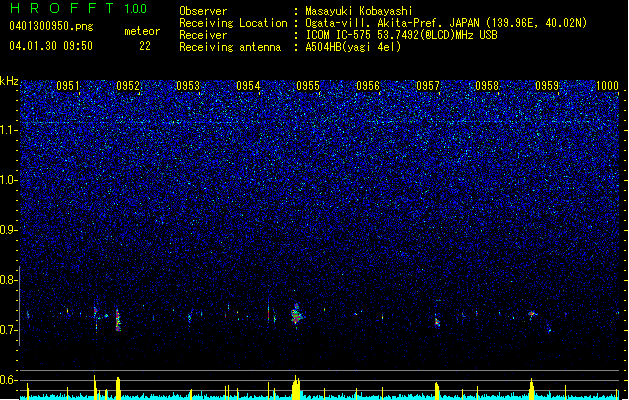
Task: Click the 0956 time marker
Action: [368, 86]
